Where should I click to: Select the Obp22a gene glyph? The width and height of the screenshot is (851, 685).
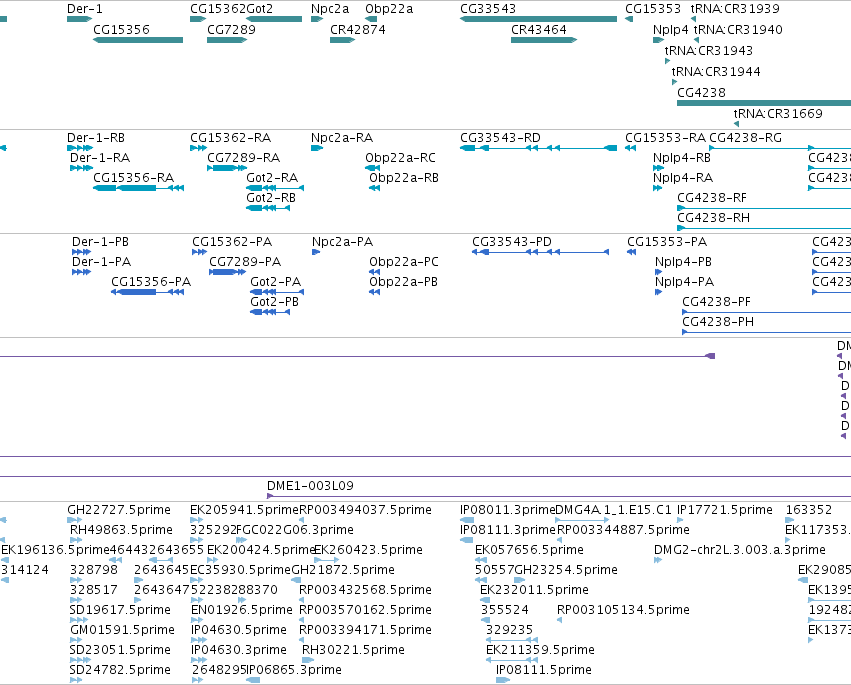[371, 19]
